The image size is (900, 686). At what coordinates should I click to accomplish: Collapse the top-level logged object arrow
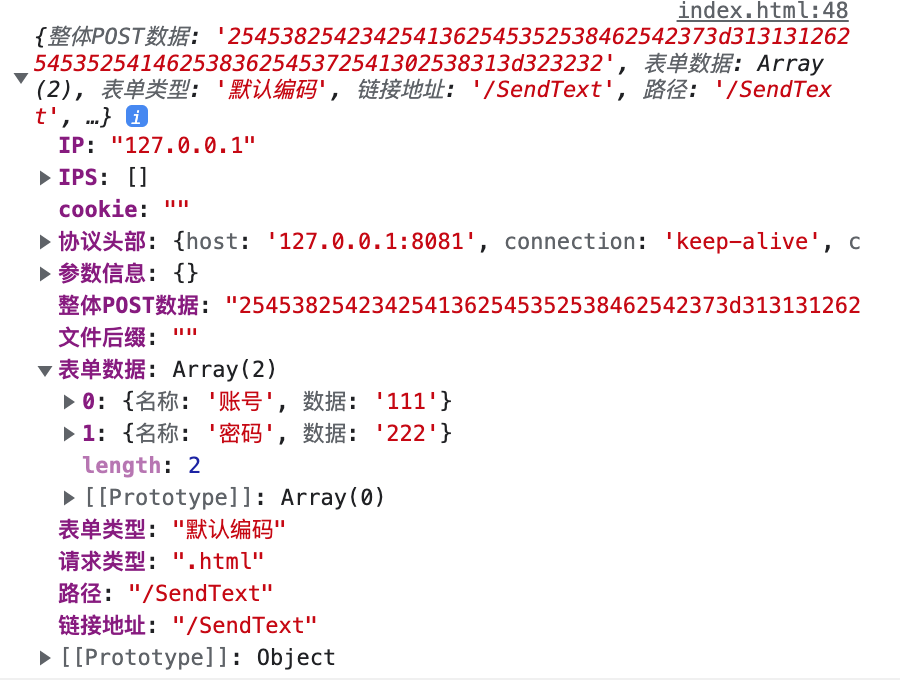pyautogui.click(x=21, y=77)
